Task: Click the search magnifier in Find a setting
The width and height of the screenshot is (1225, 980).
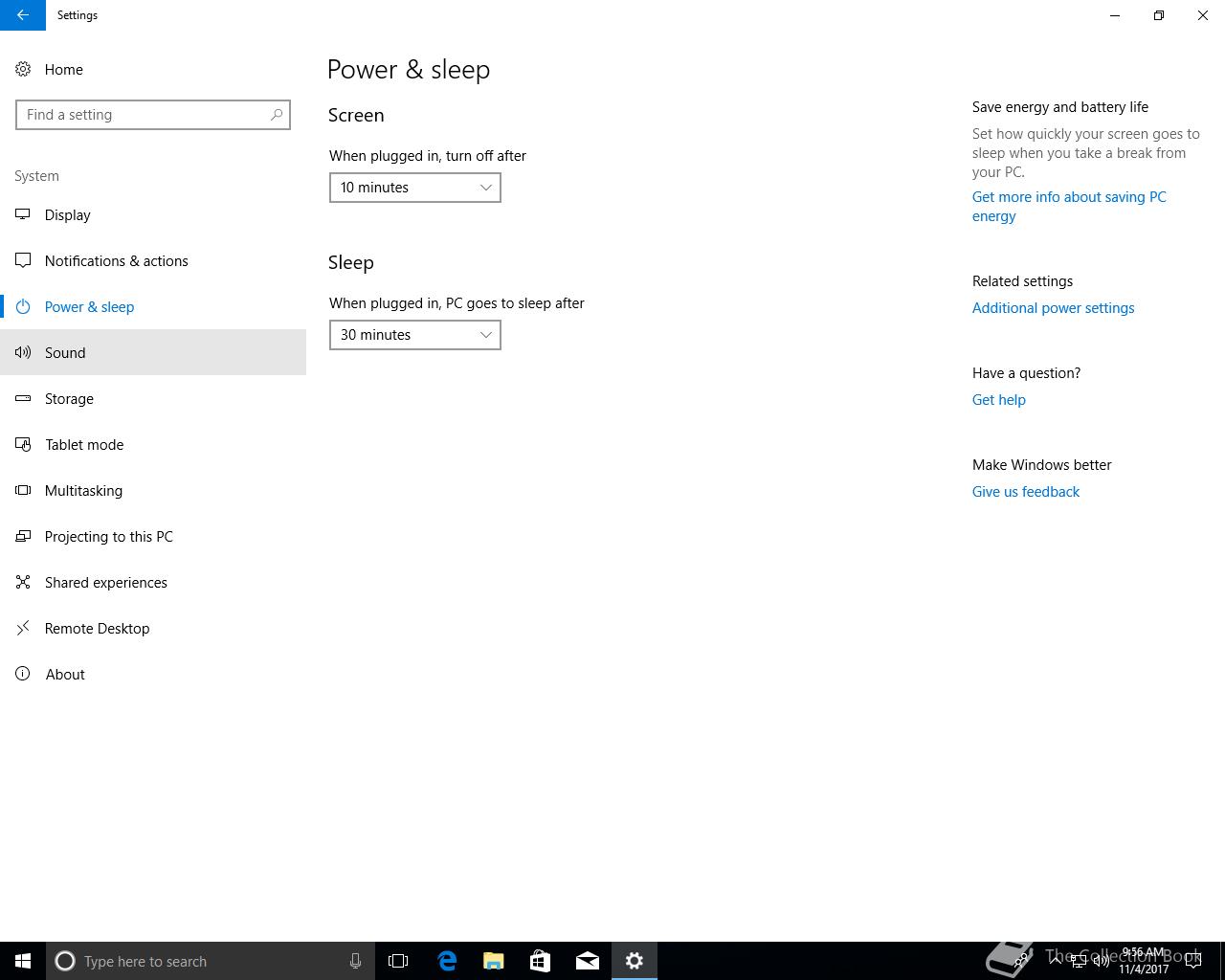Action: pyautogui.click(x=277, y=115)
